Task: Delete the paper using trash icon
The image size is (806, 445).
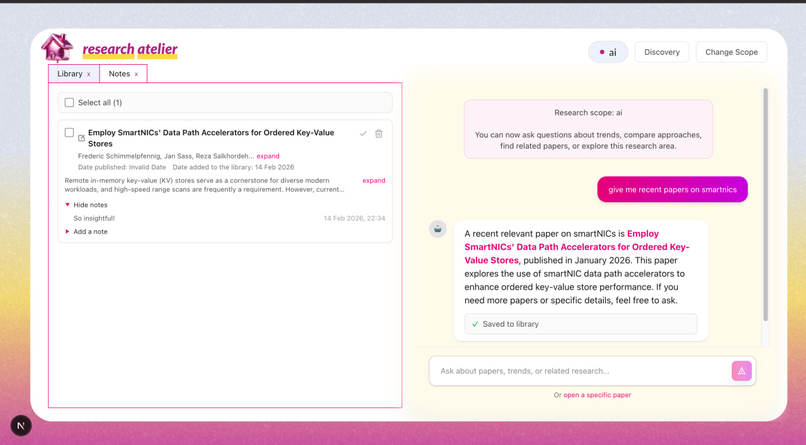Action: (379, 134)
